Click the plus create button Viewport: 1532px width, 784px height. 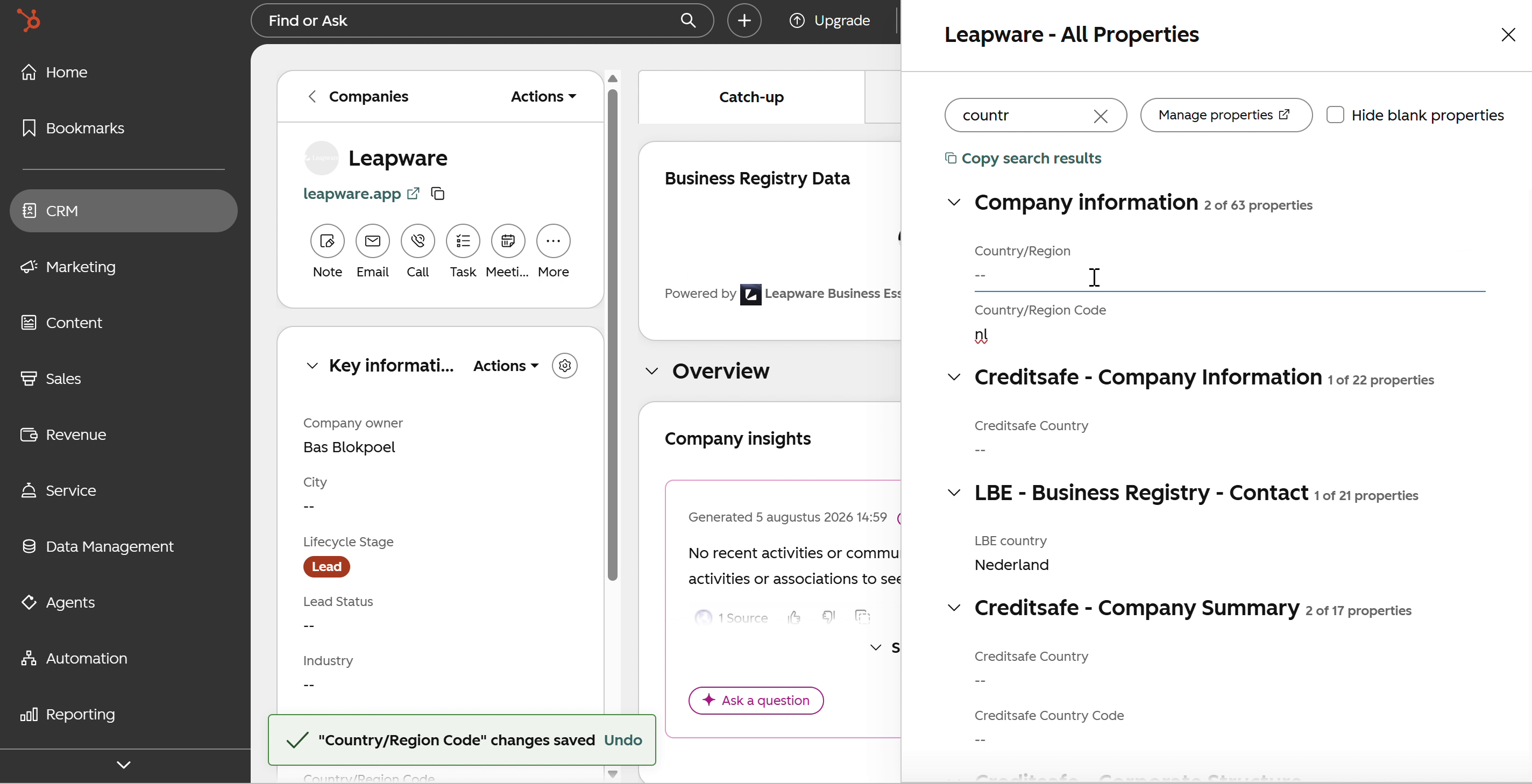pyautogui.click(x=744, y=21)
